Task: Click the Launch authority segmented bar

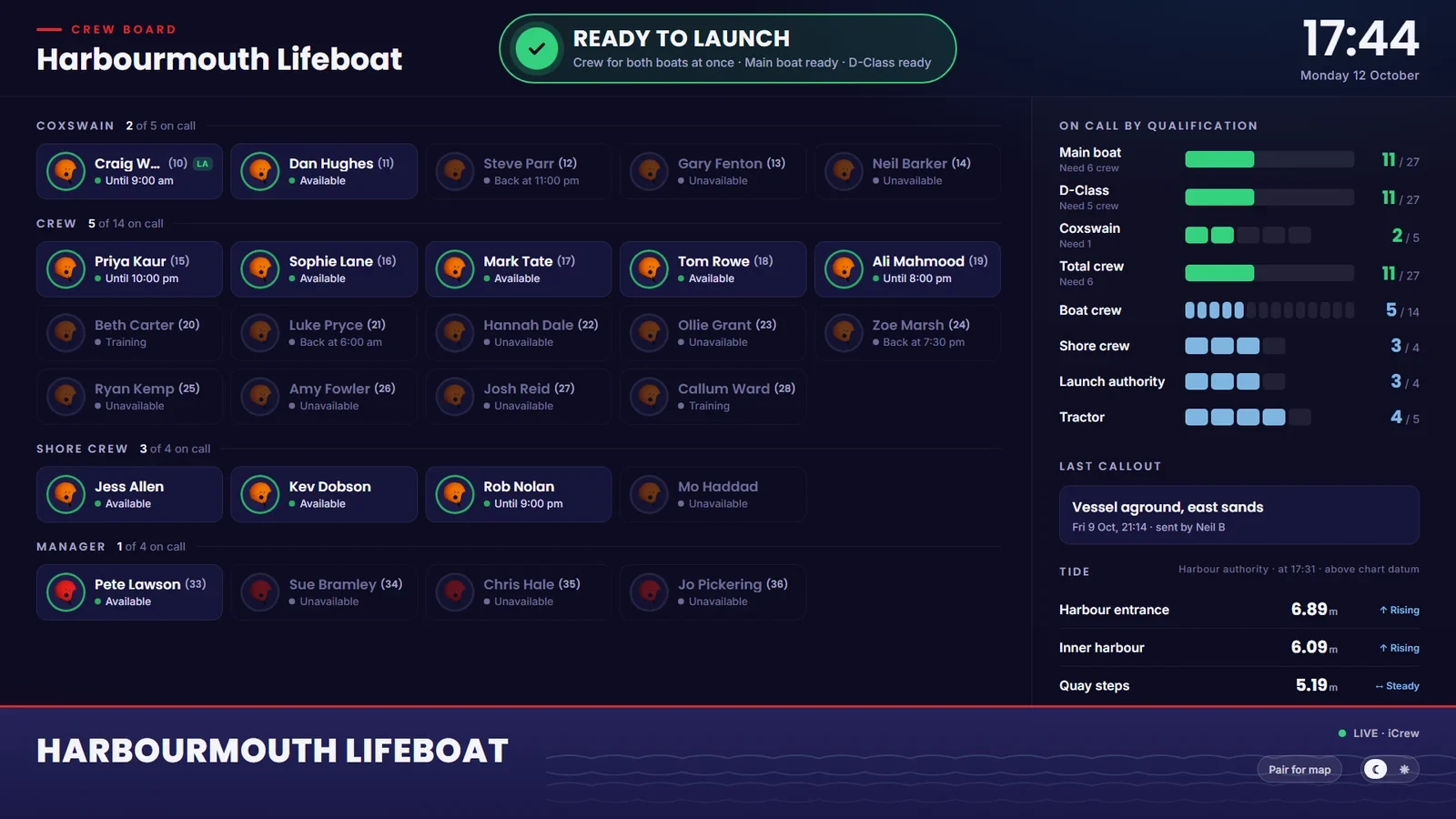Action: click(1235, 381)
